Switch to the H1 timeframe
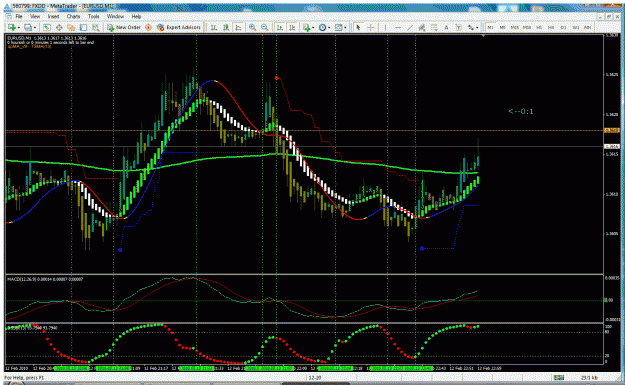Screen dimensions: 625x385 (539, 28)
